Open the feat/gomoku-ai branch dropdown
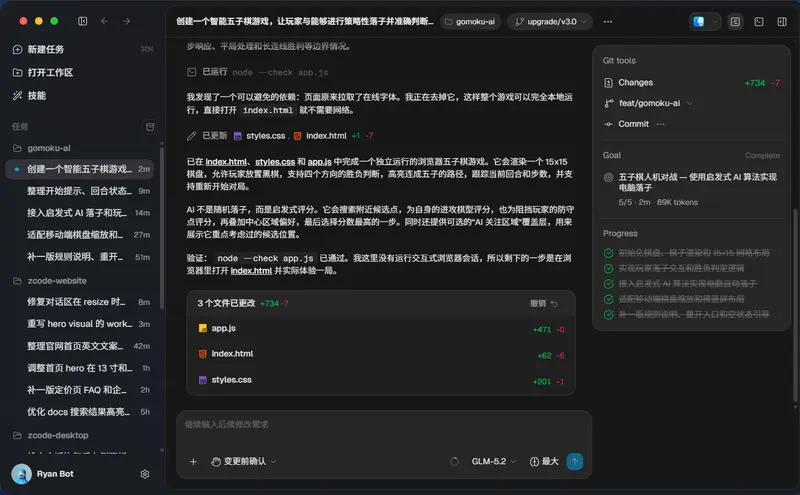This screenshot has height=495, width=800. 648,103
